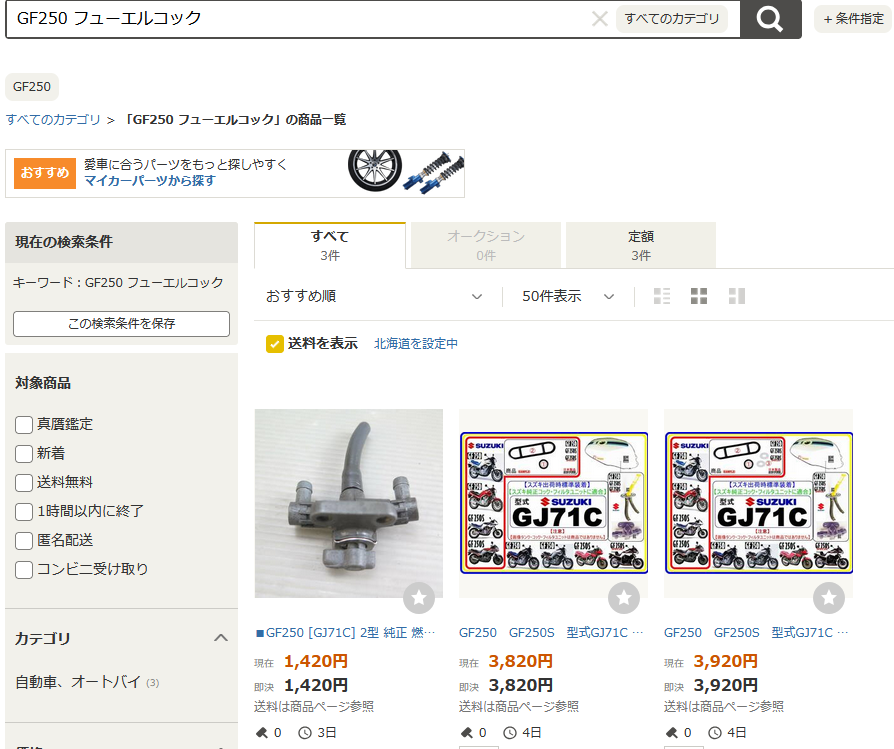894x749 pixels.
Task: Click the bid gavel icon of 3,820円 item
Action: point(466,733)
